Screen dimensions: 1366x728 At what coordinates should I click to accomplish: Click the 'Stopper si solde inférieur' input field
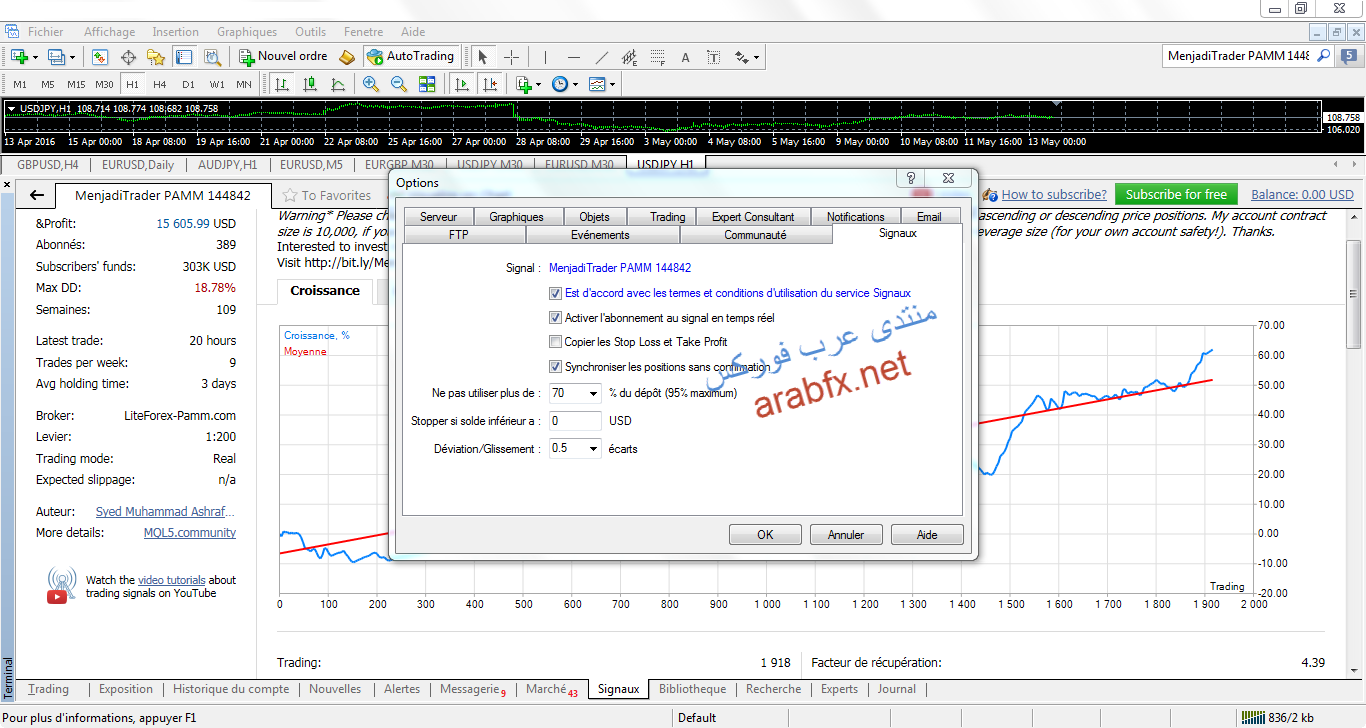(576, 421)
